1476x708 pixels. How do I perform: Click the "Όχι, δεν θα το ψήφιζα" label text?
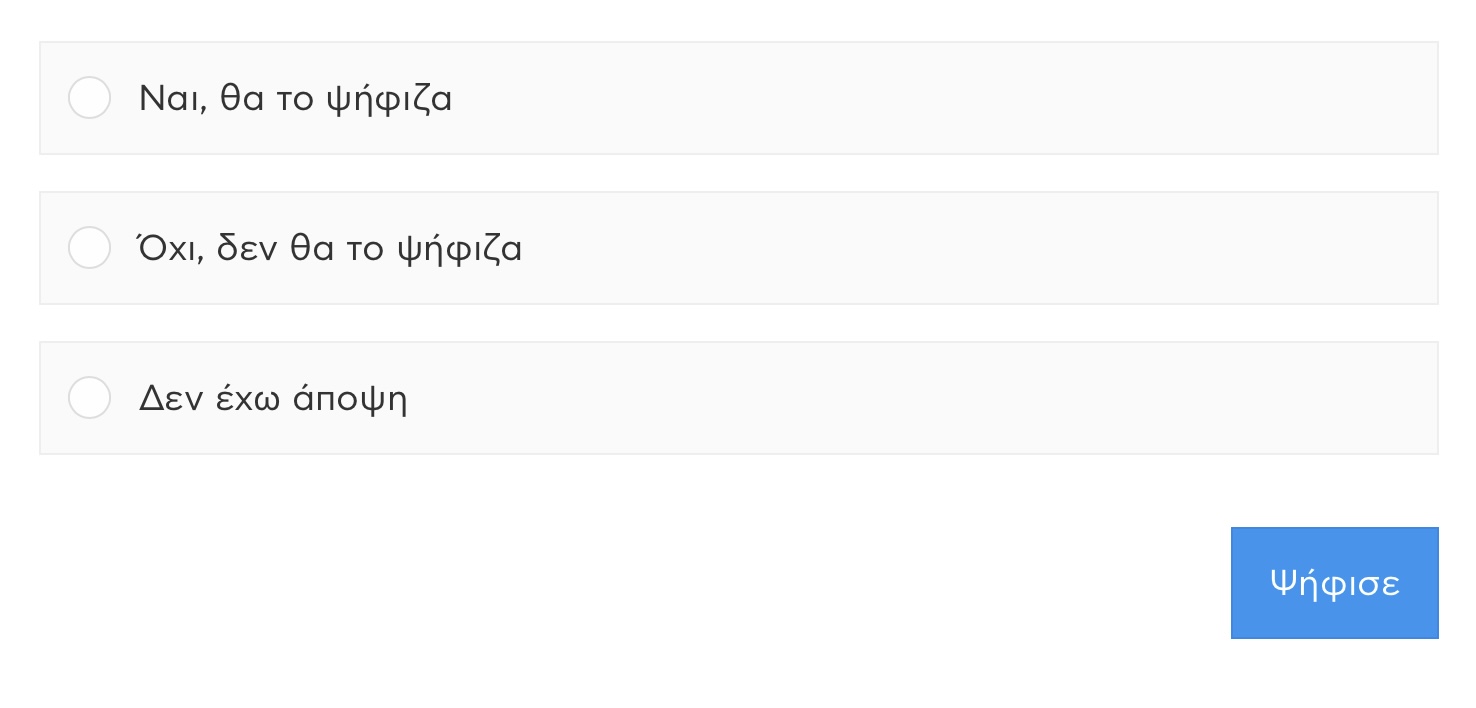[x=330, y=248]
